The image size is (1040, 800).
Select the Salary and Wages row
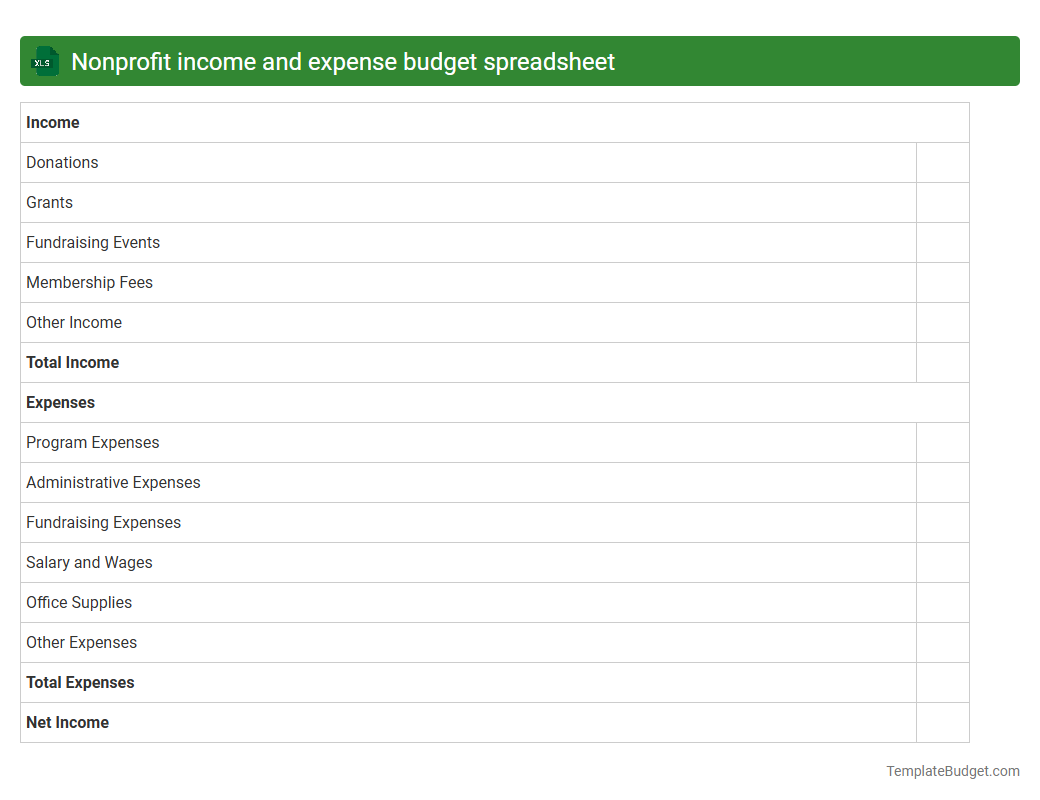tap(89, 562)
